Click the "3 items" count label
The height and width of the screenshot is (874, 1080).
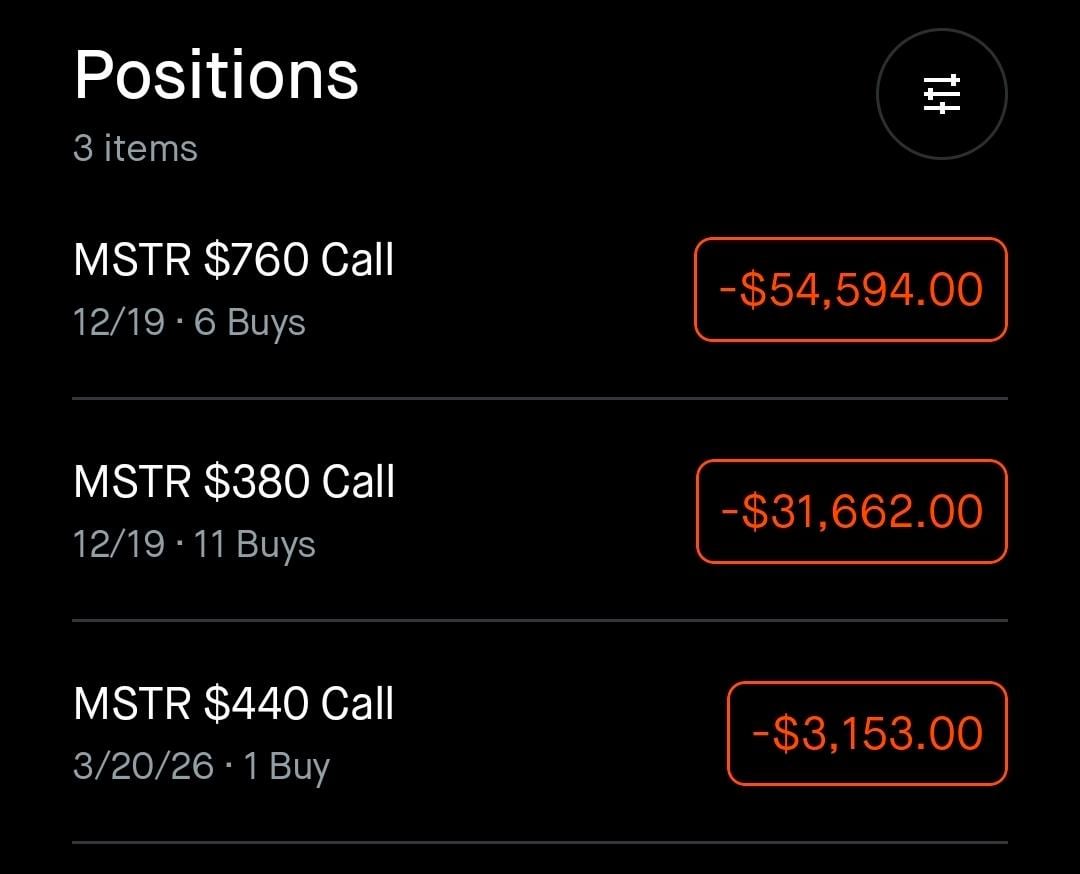[135, 148]
